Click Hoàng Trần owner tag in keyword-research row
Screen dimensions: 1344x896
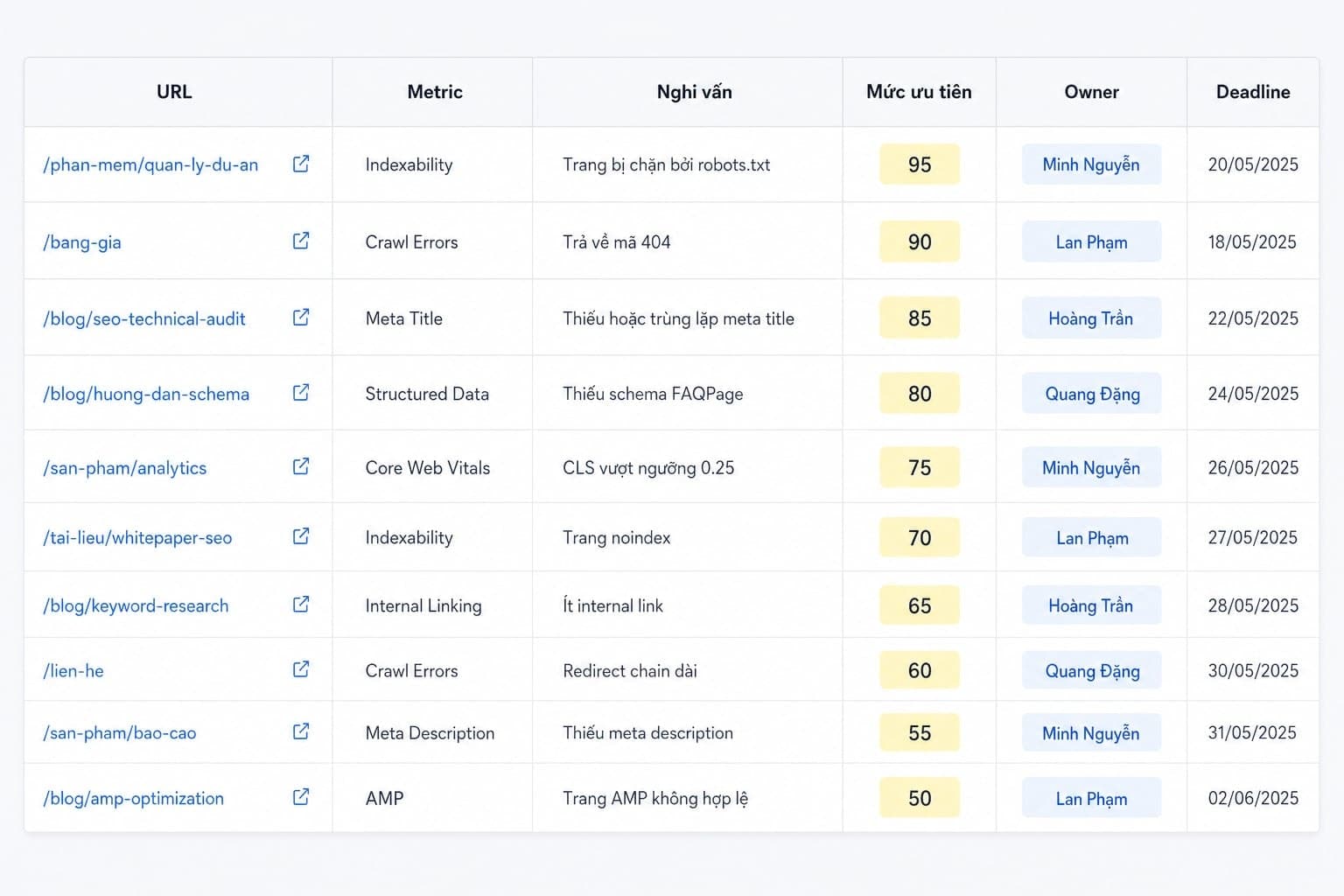click(1091, 605)
